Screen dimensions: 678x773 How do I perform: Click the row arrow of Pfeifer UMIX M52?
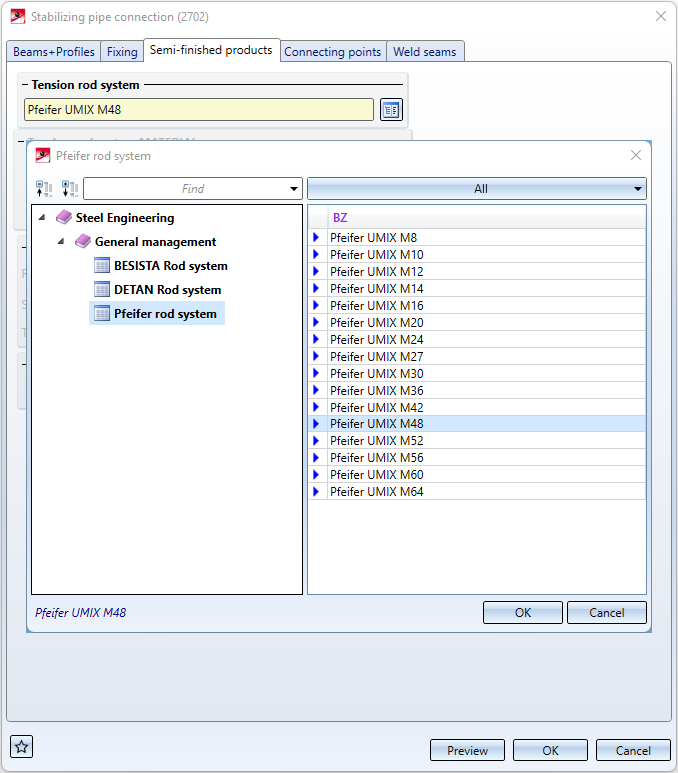click(x=317, y=440)
